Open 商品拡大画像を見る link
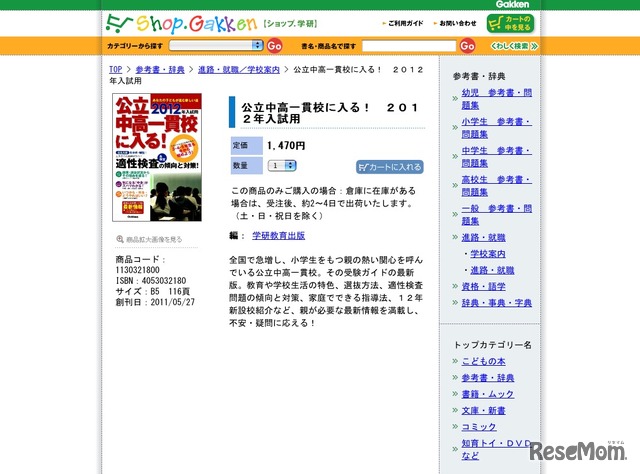The image size is (640, 474). point(154,239)
